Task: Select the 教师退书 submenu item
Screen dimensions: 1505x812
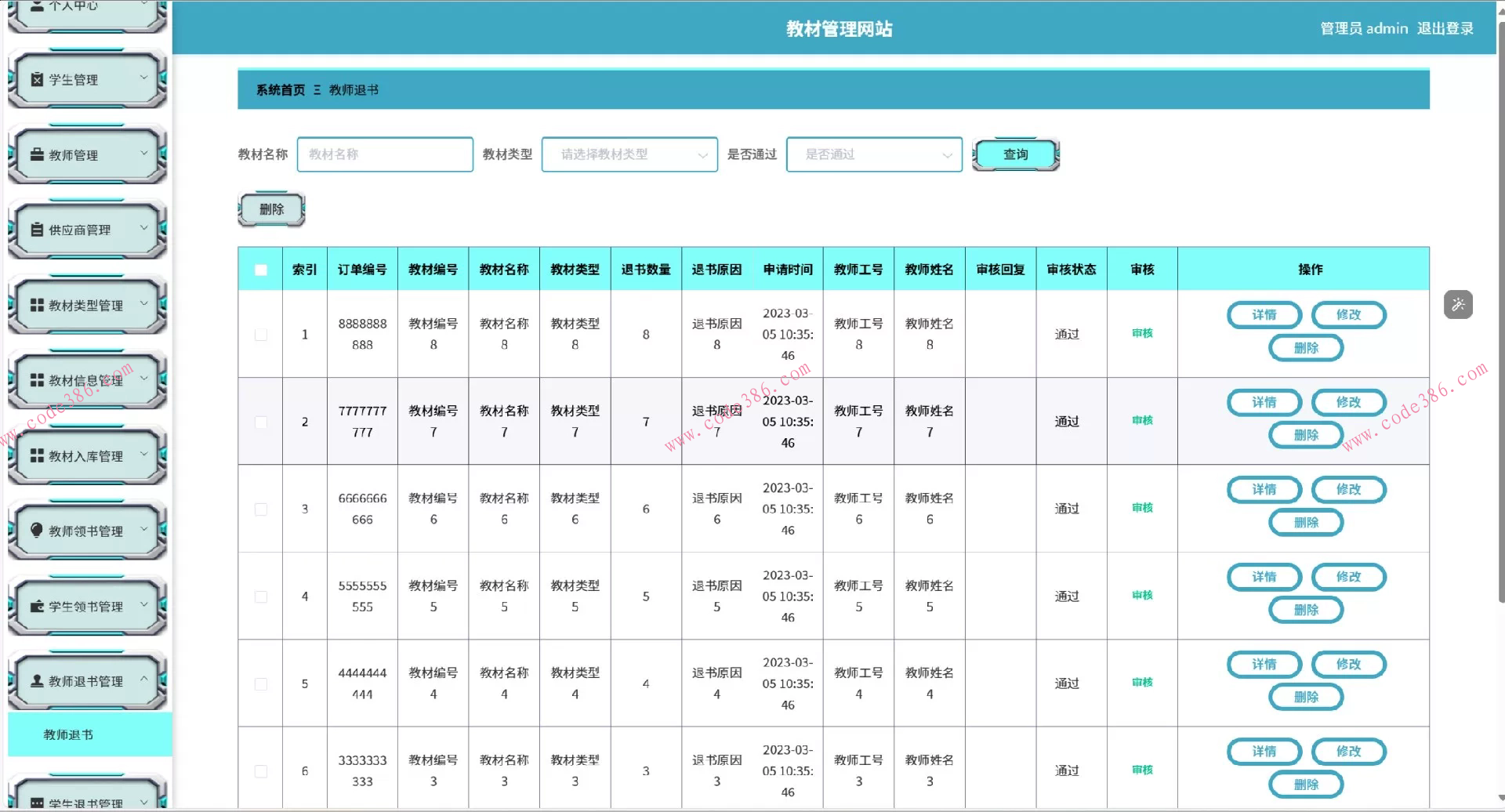Action: pos(89,734)
